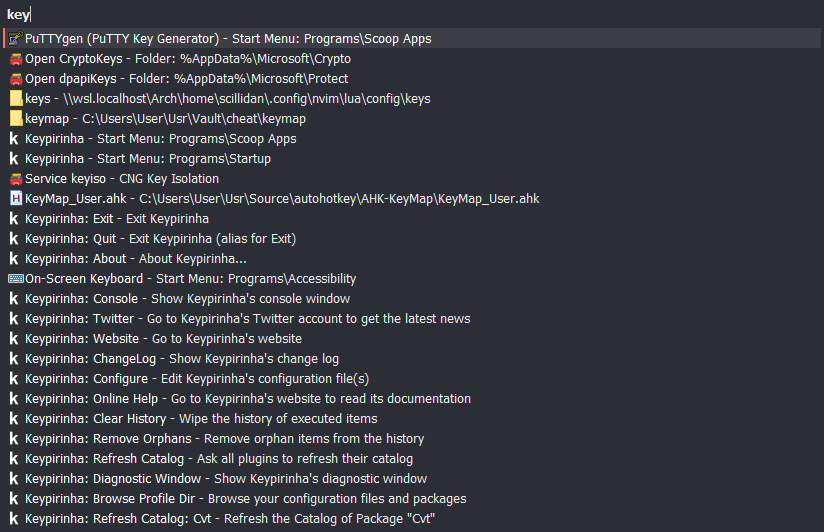Click the Service keyiso toolbox icon
Viewport: 824px width, 532px height.
pyautogui.click(x=16, y=179)
